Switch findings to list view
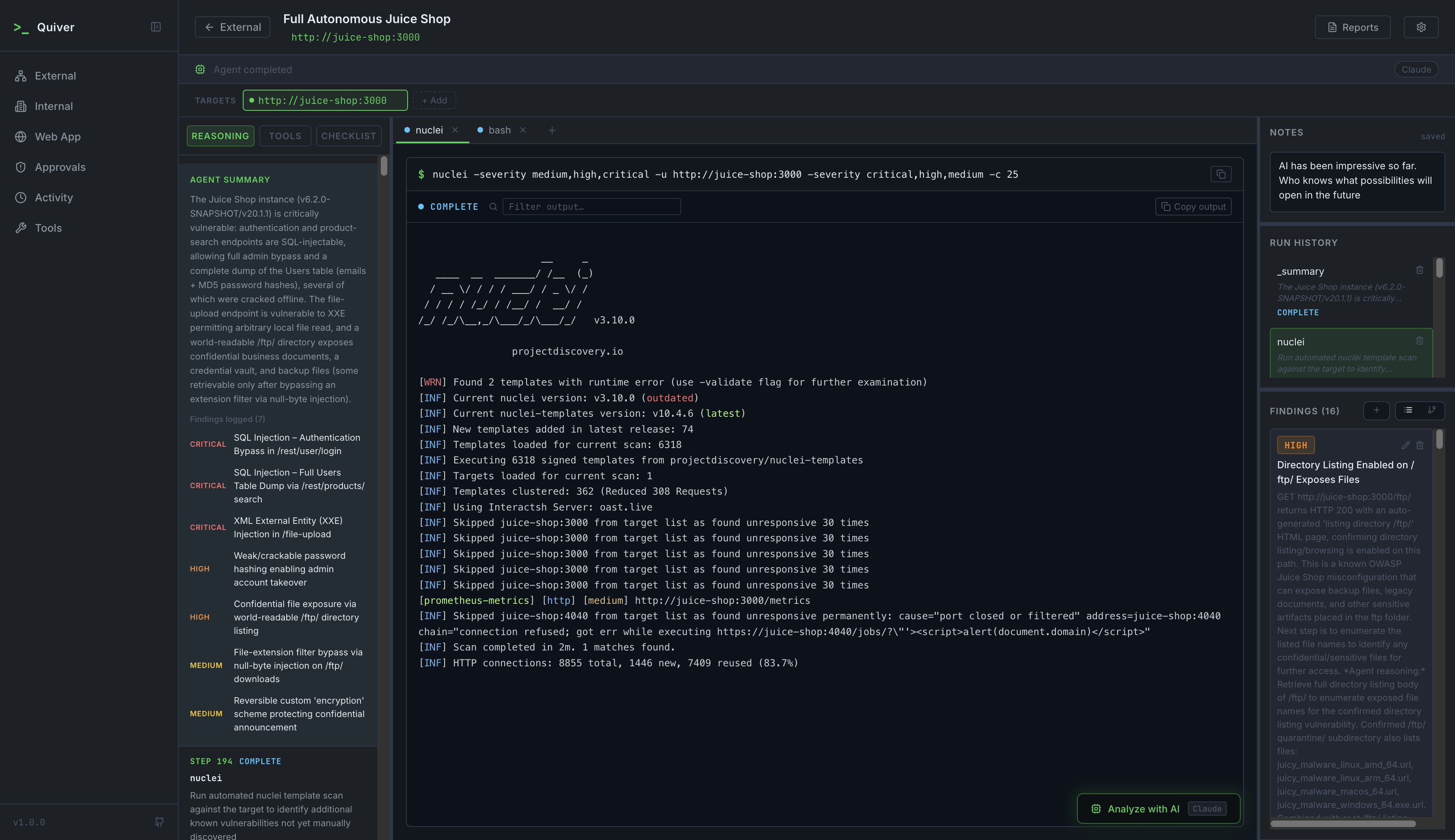Screen dimensions: 1455x840 pos(1408,410)
